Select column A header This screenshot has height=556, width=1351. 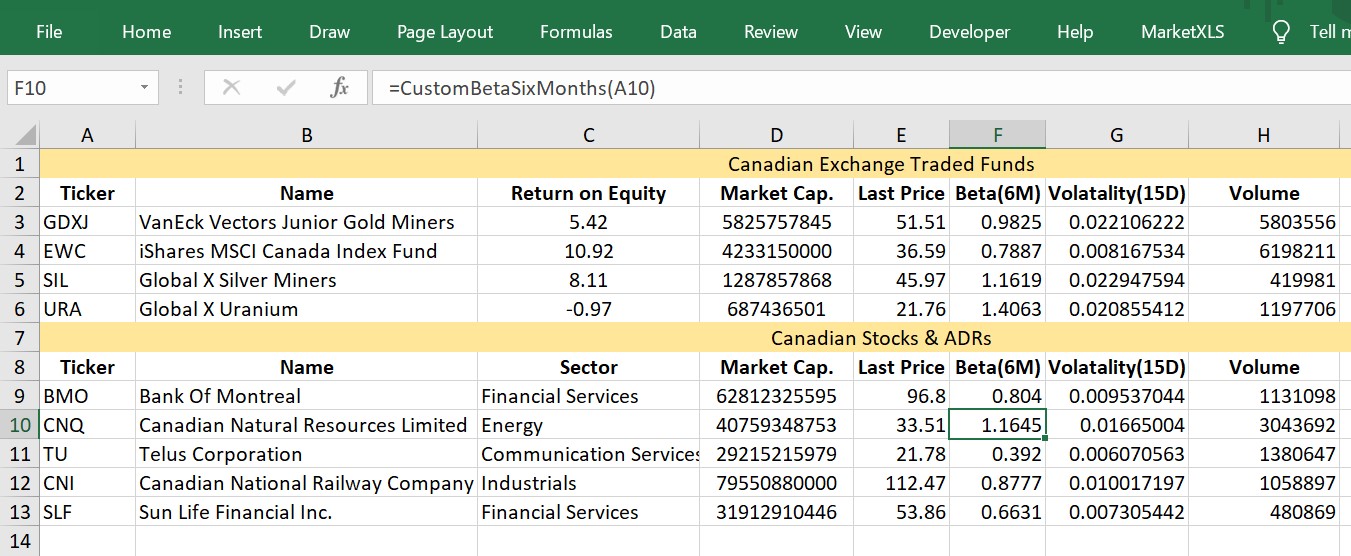pos(88,135)
